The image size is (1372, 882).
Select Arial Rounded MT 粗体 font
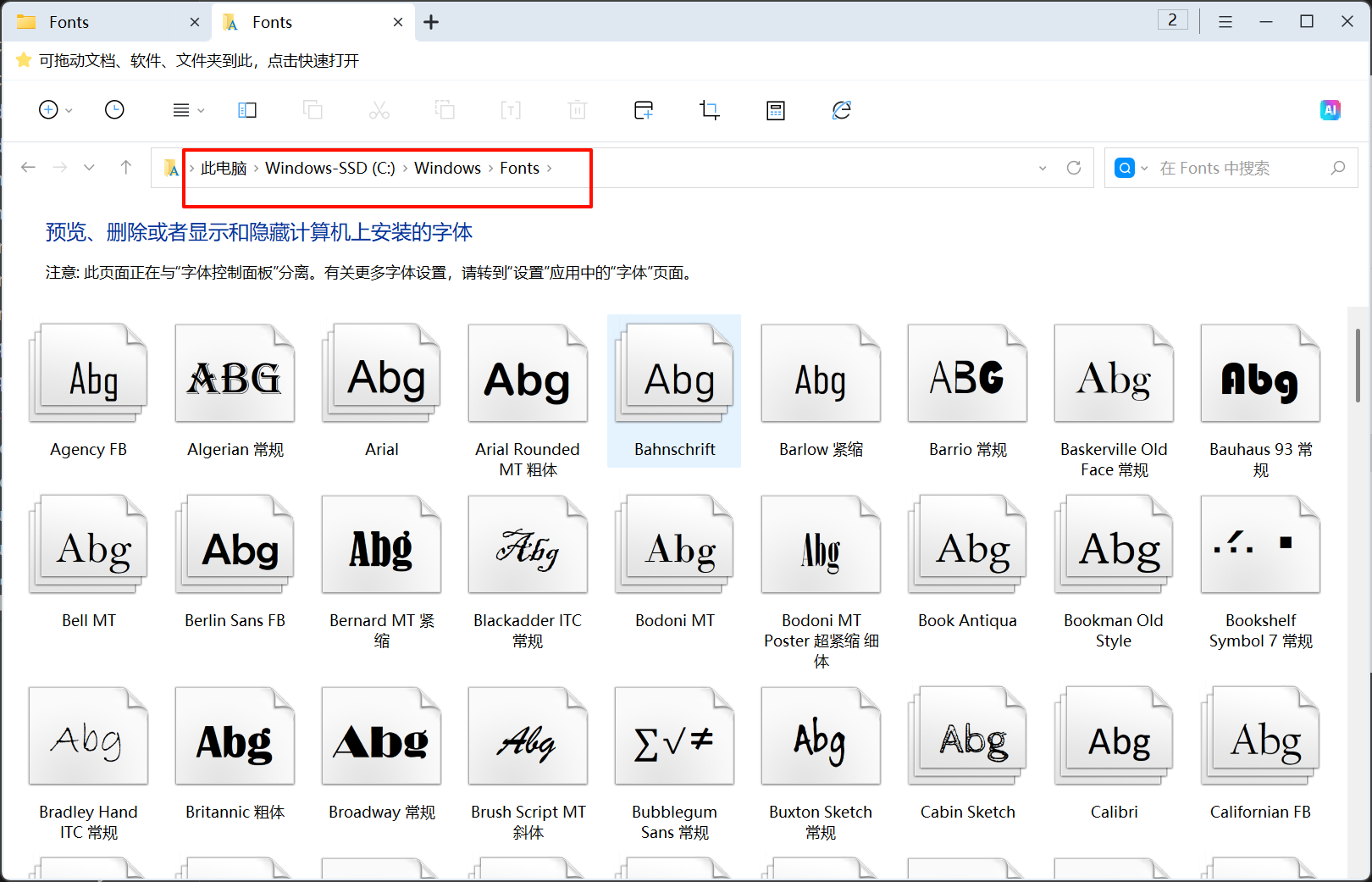[528, 401]
